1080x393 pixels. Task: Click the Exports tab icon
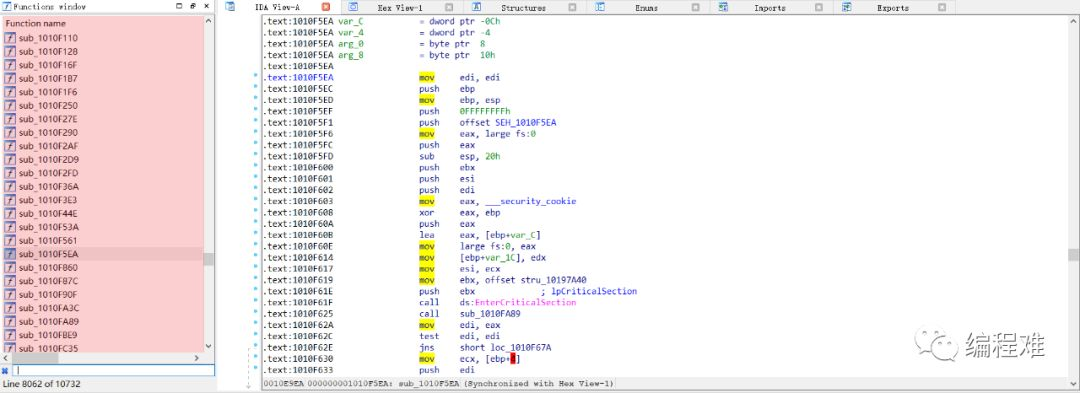point(847,7)
